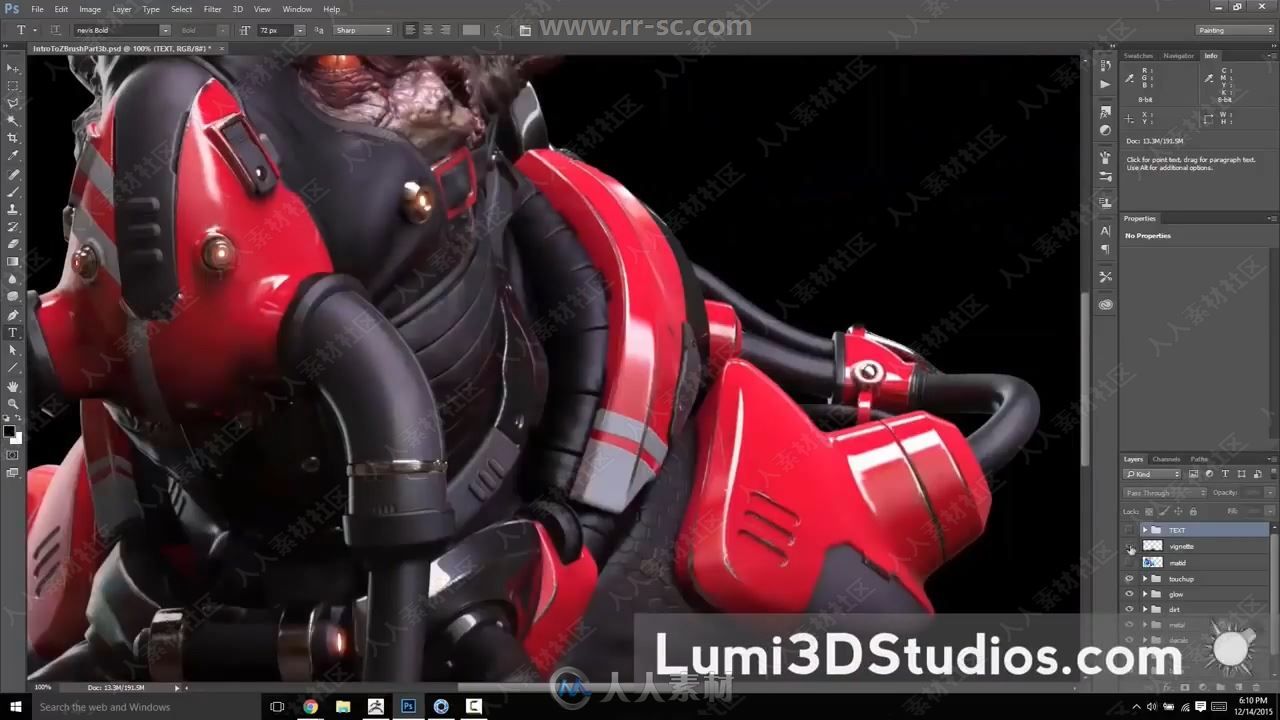This screenshot has height=720, width=1280.
Task: Click the Create Warped Text icon
Action: click(x=500, y=31)
